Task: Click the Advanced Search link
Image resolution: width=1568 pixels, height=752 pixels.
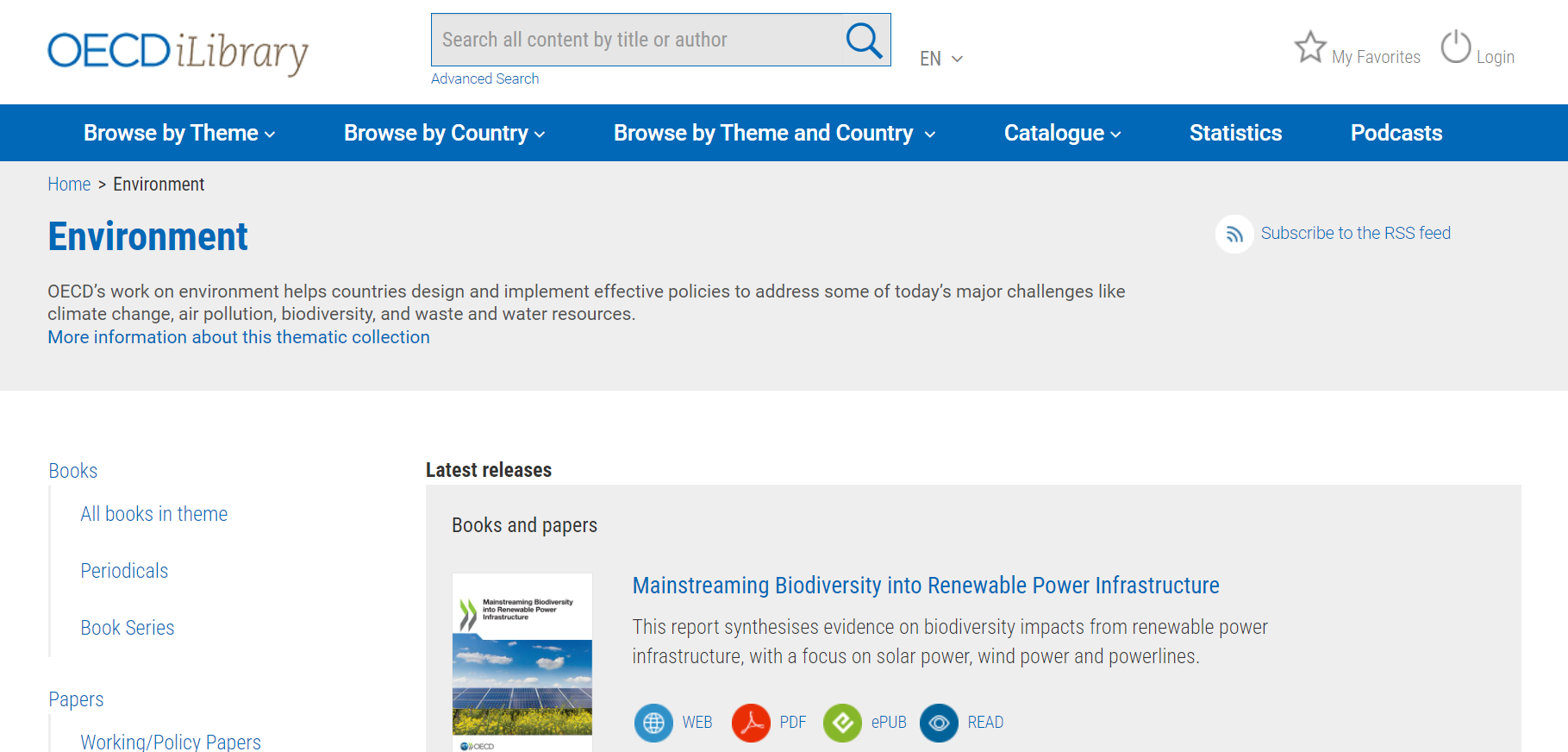Action: [484, 78]
